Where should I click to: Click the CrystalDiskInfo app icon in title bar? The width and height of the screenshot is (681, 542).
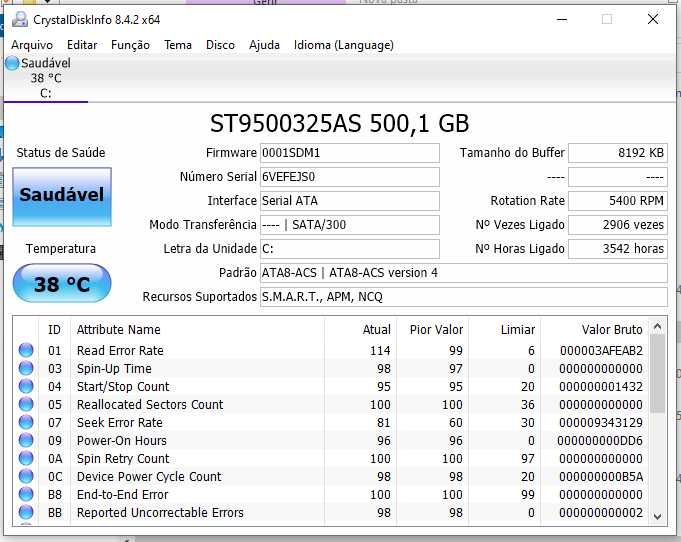point(20,20)
